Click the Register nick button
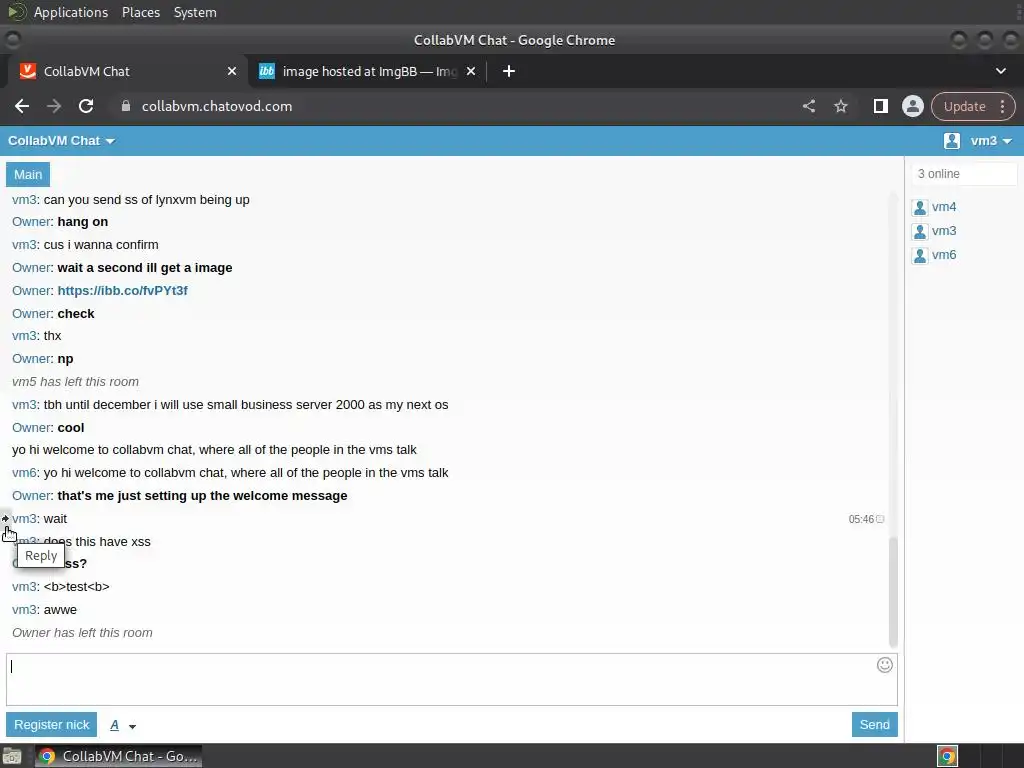 [x=52, y=724]
